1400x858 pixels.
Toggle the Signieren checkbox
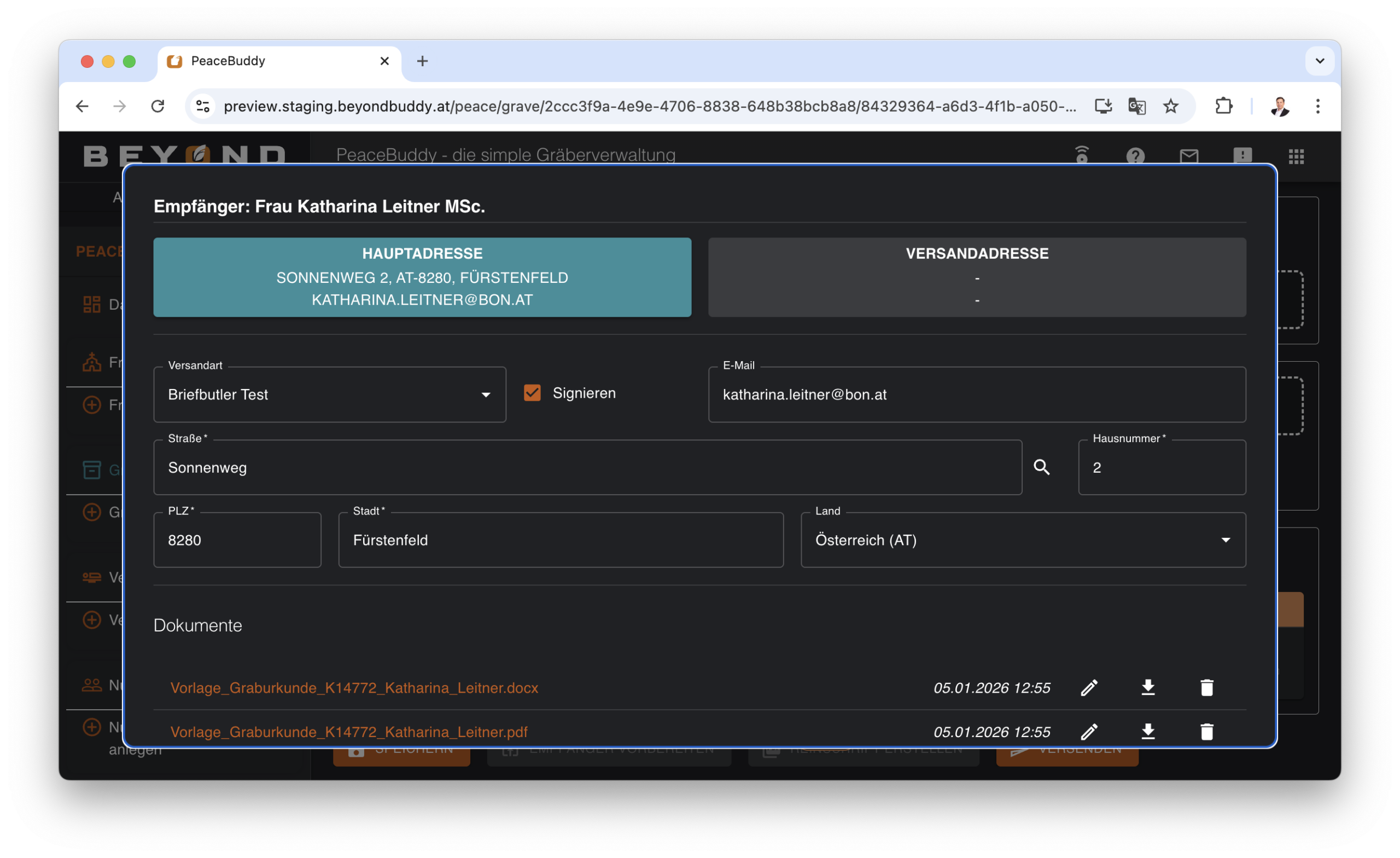tap(533, 393)
